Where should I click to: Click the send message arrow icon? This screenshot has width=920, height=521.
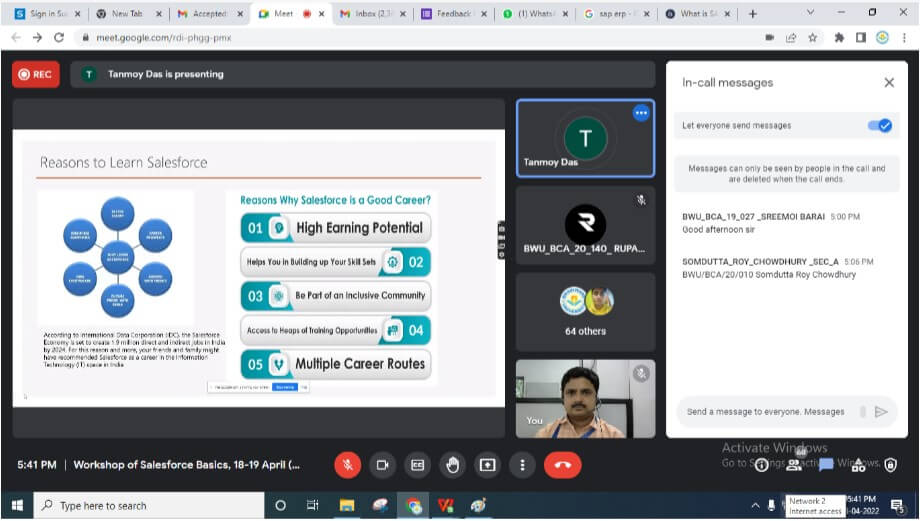point(881,411)
